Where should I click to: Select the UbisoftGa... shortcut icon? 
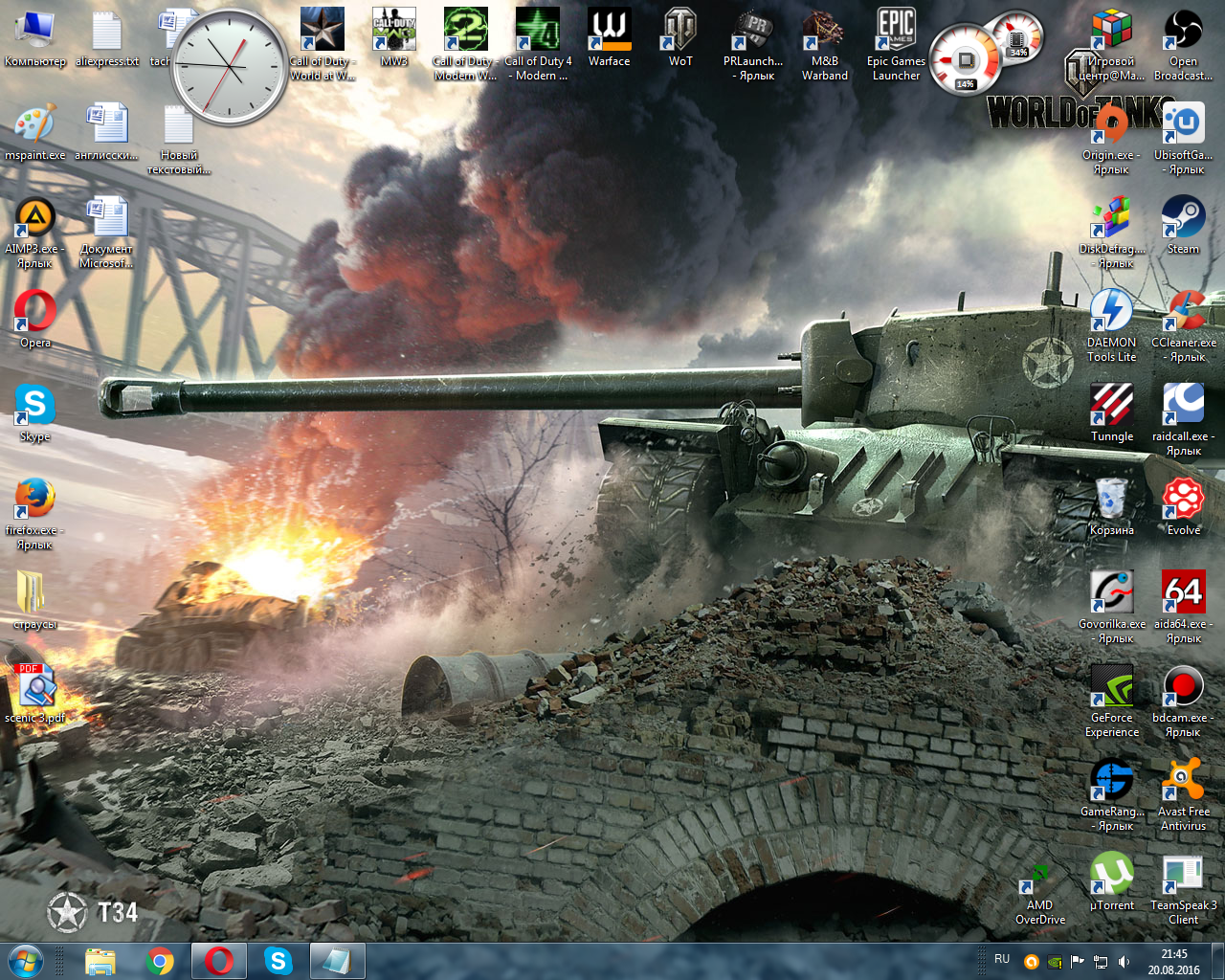tap(1184, 140)
